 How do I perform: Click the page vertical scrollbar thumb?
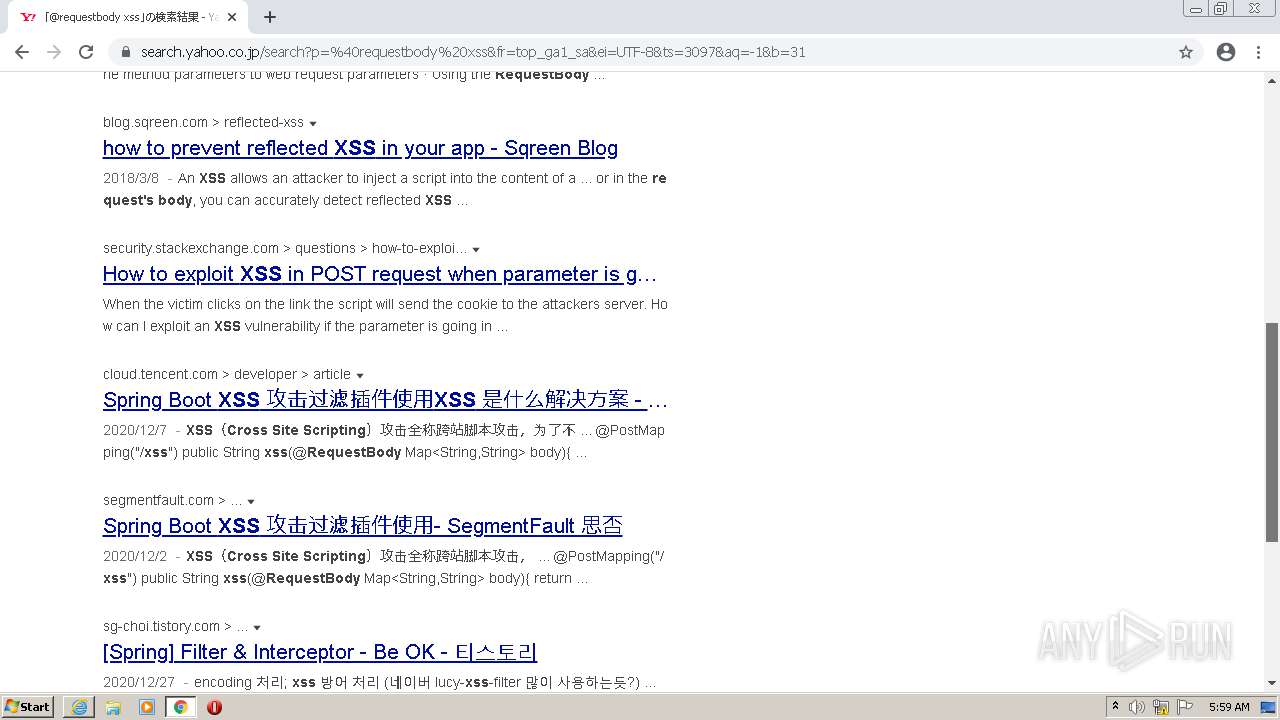pos(1272,432)
